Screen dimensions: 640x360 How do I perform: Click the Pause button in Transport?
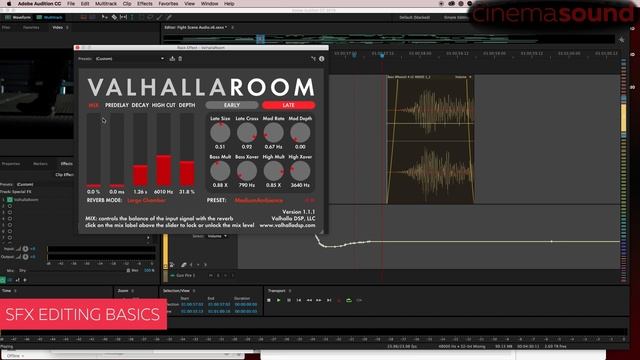click(289, 300)
